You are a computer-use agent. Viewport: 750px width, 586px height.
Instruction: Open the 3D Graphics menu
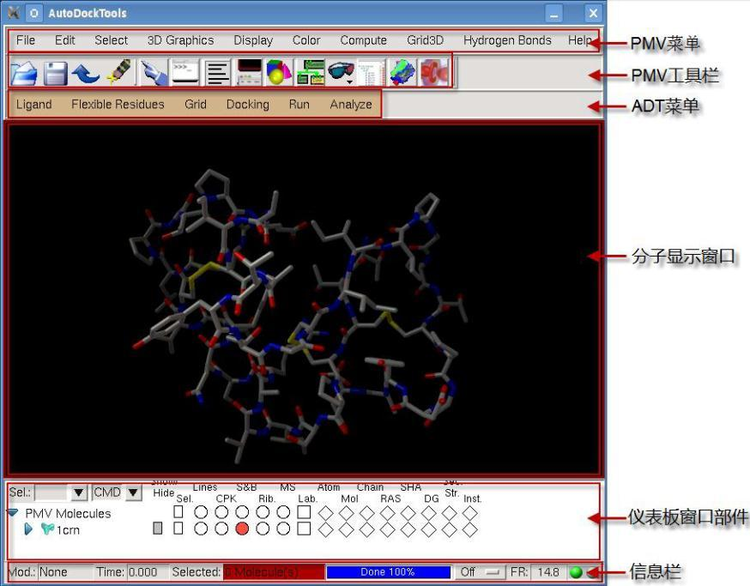180,40
